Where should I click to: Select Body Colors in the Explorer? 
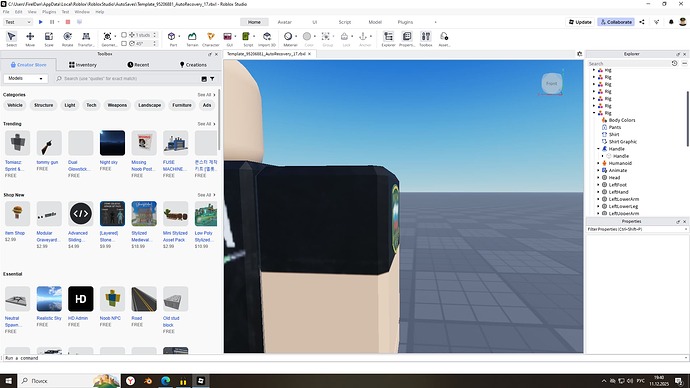click(x=622, y=120)
